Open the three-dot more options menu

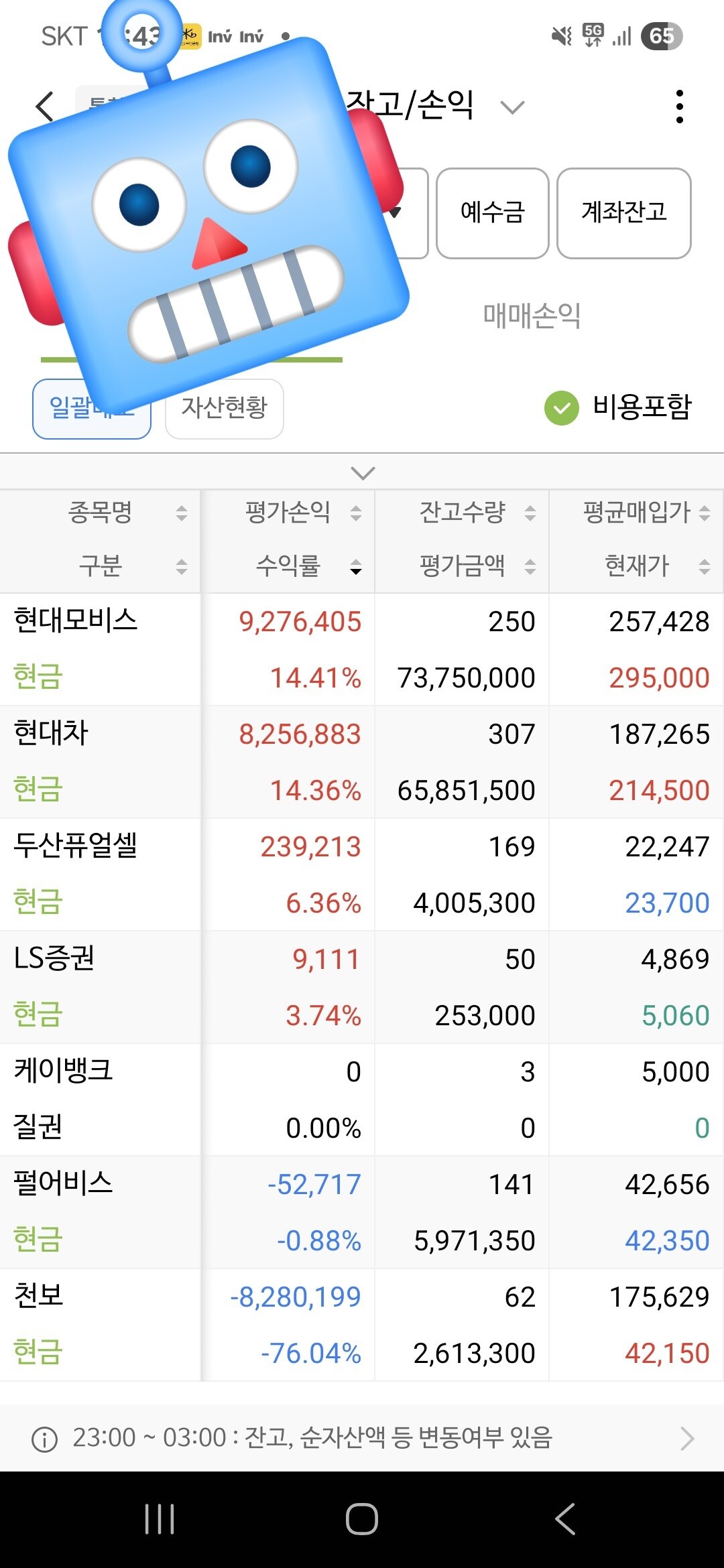[679, 107]
